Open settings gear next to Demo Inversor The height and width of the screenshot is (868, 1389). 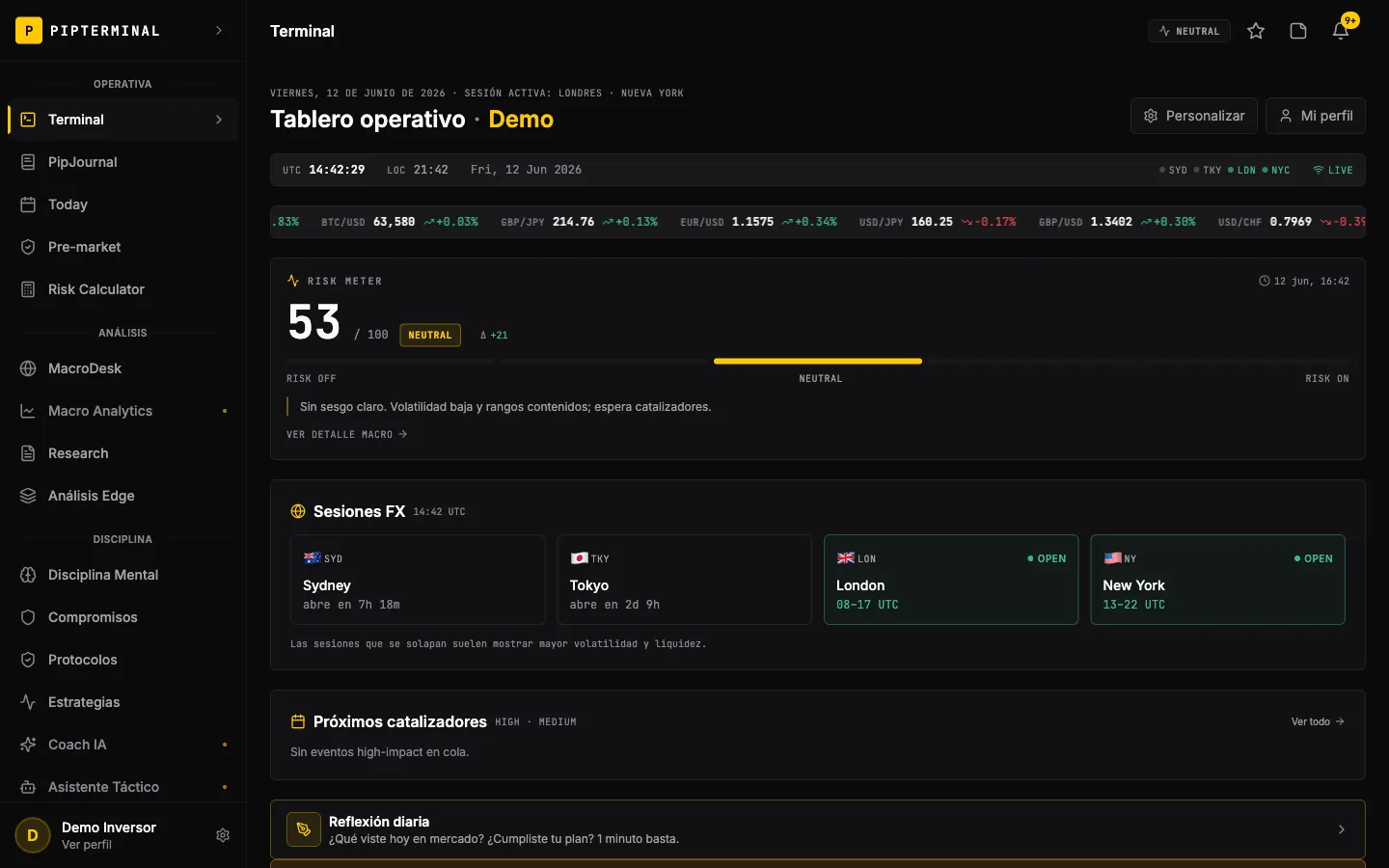click(223, 835)
